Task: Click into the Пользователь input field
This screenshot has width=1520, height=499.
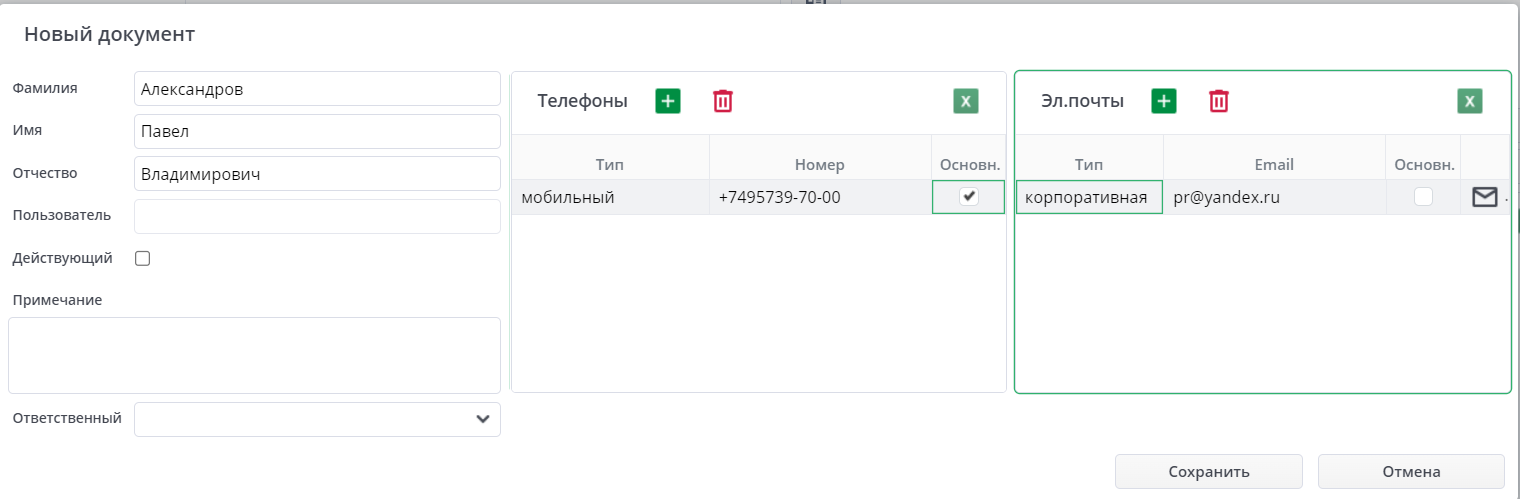Action: 316,216
